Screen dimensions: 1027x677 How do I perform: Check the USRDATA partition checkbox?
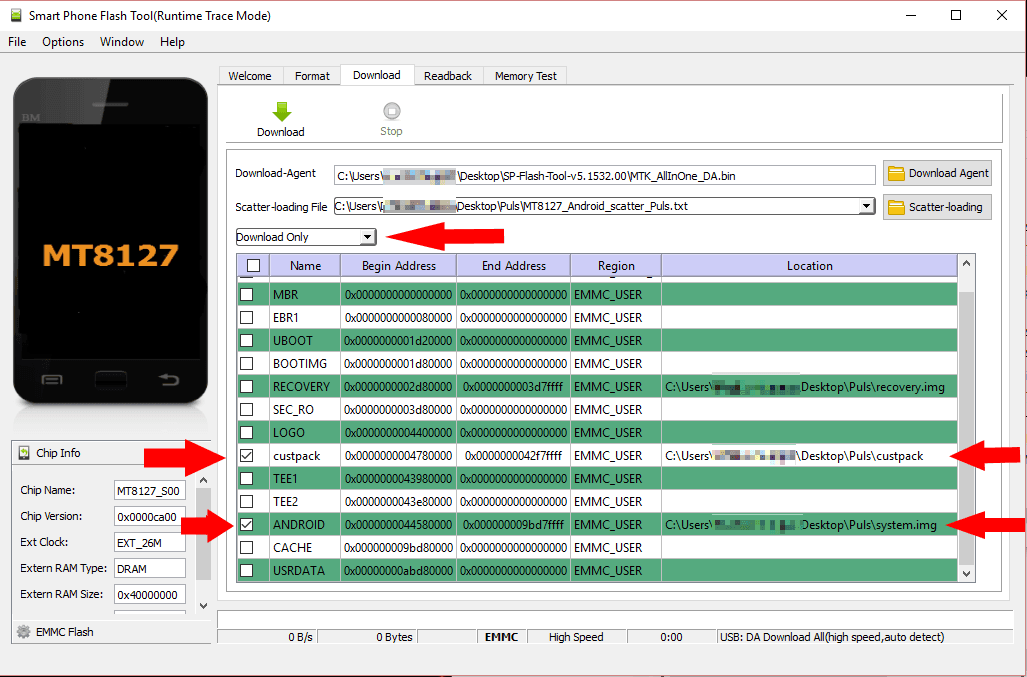click(247, 570)
